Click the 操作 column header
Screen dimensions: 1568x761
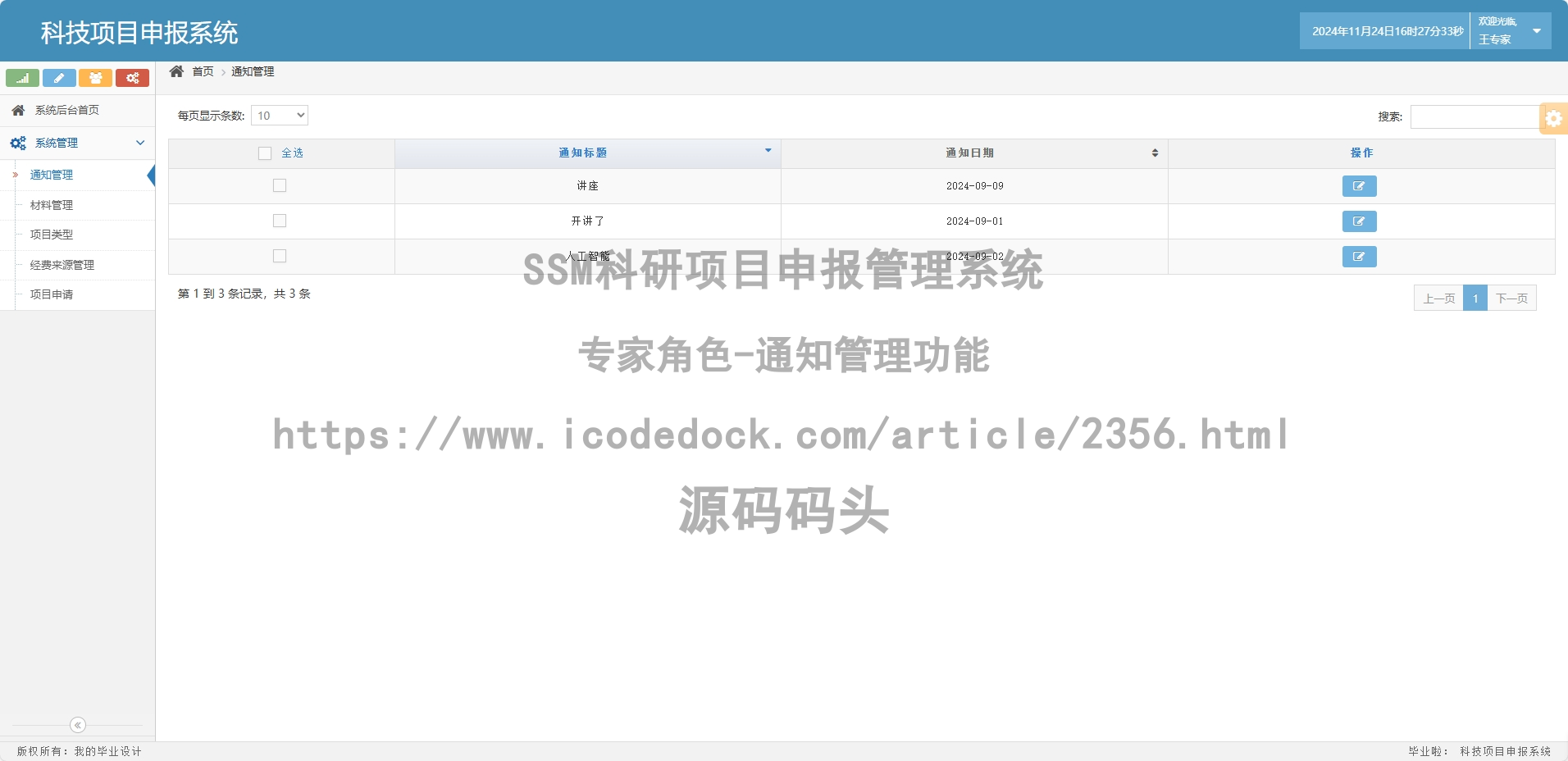pyautogui.click(x=1361, y=153)
